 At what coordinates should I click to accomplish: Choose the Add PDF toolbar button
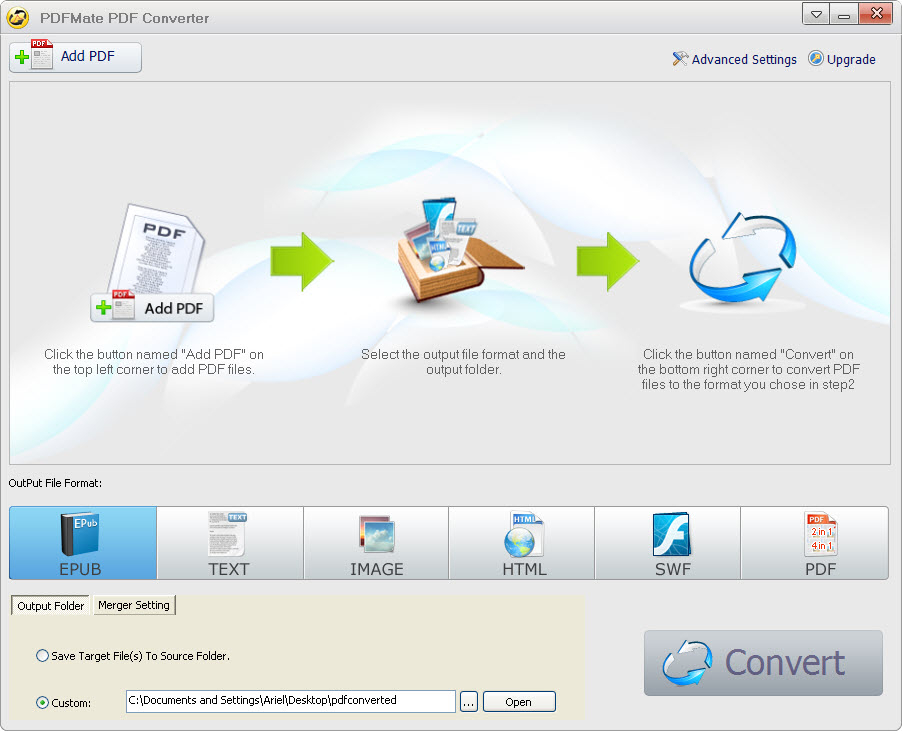pyautogui.click(x=75, y=57)
